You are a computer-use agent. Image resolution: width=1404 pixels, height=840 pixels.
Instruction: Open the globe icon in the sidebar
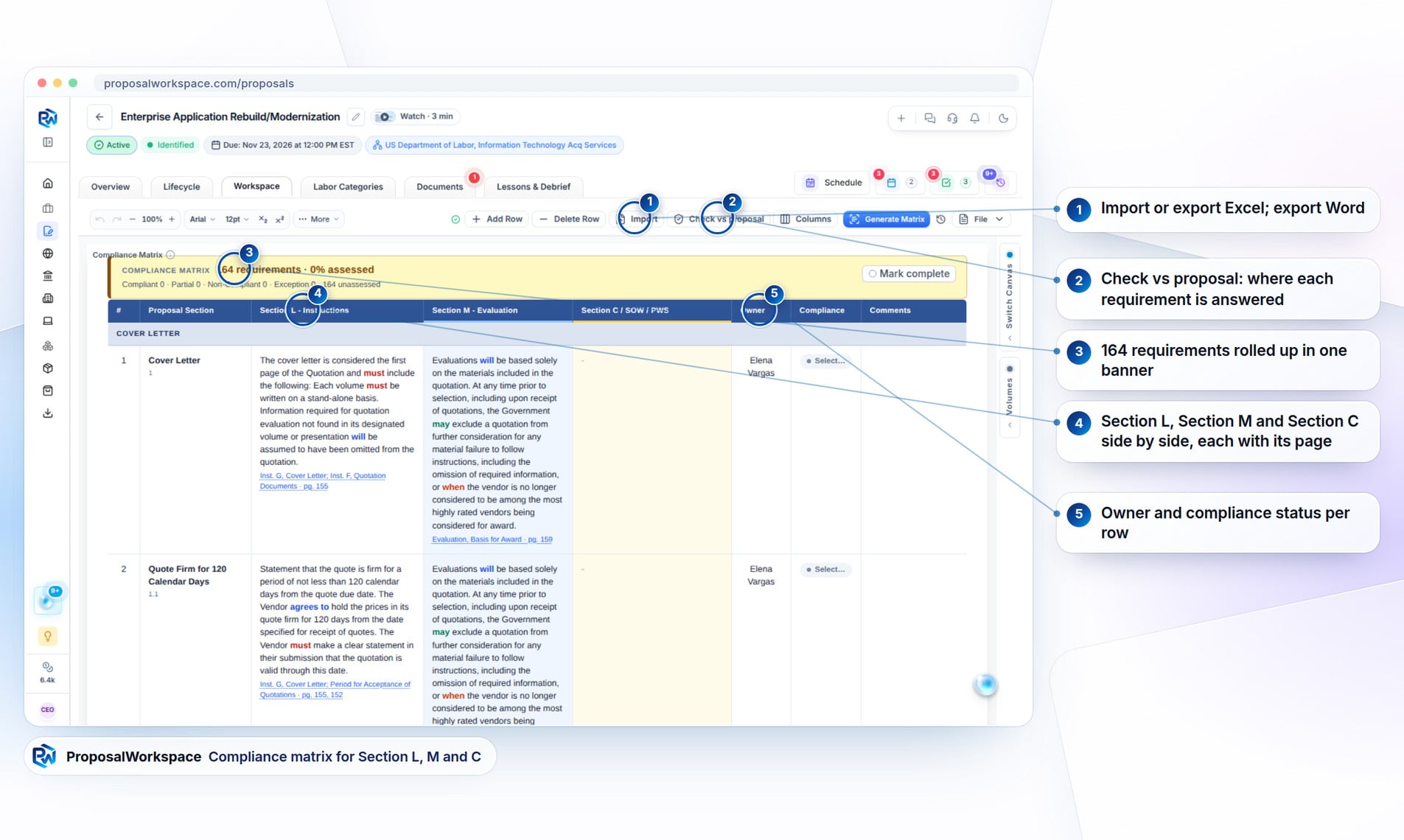[48, 253]
